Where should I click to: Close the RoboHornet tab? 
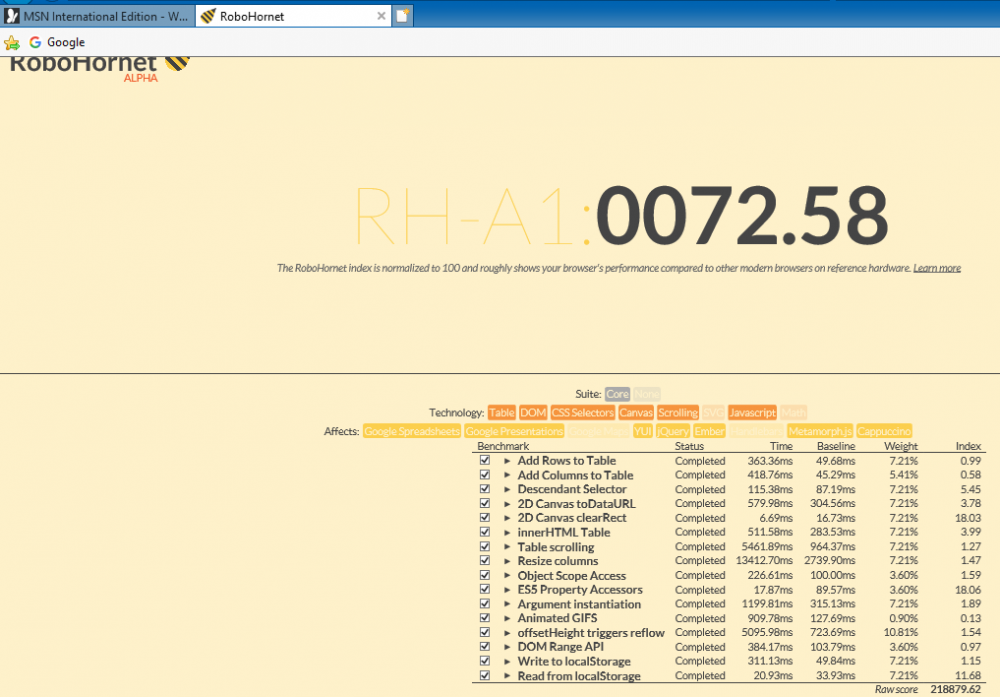[381, 16]
